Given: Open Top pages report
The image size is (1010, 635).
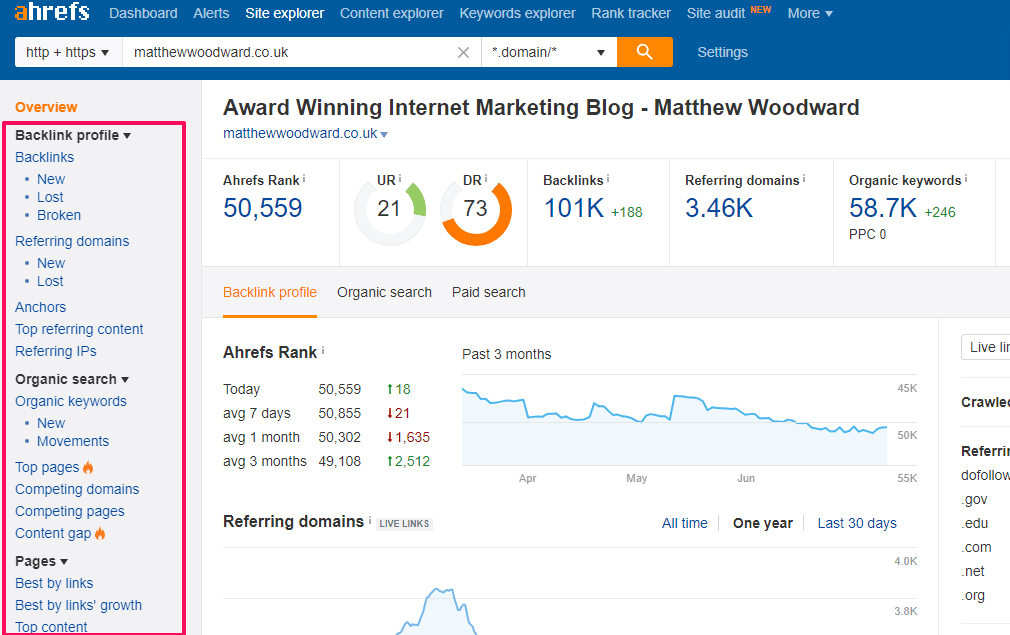Looking at the screenshot, I should (47, 468).
